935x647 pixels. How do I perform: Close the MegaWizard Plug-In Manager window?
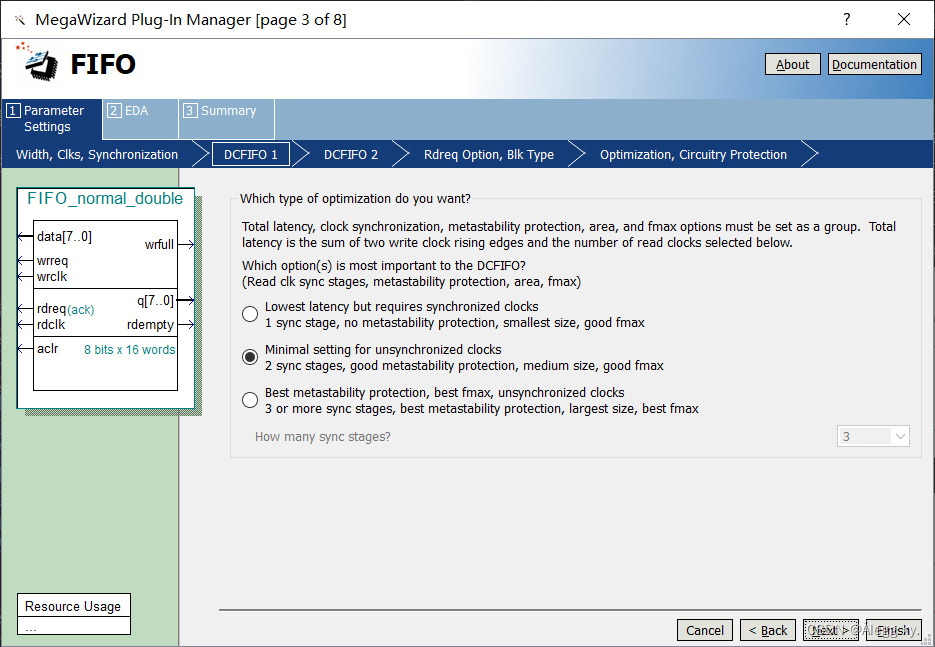coord(904,19)
